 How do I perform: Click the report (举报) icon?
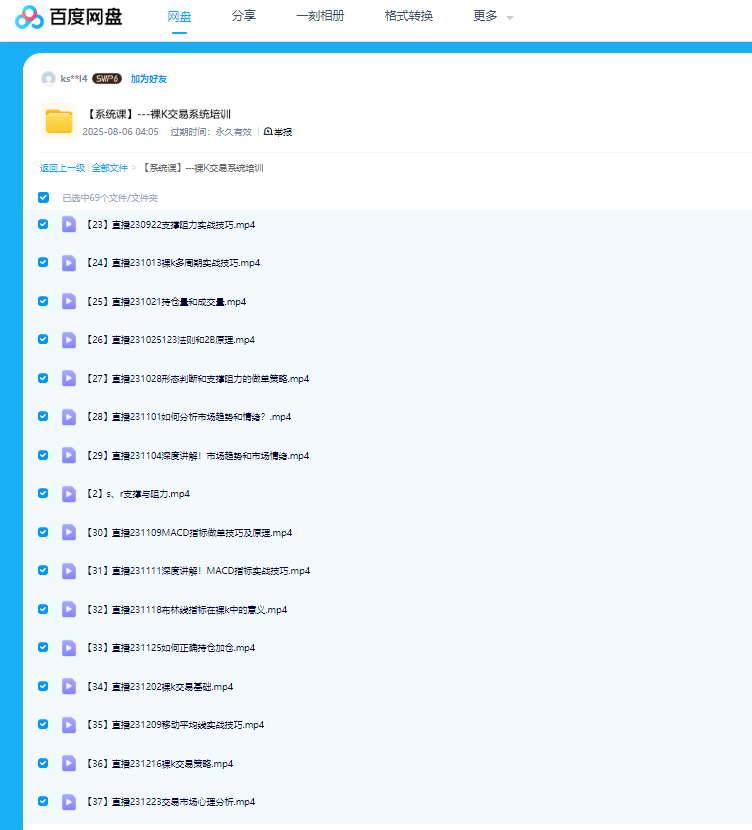click(x=268, y=131)
